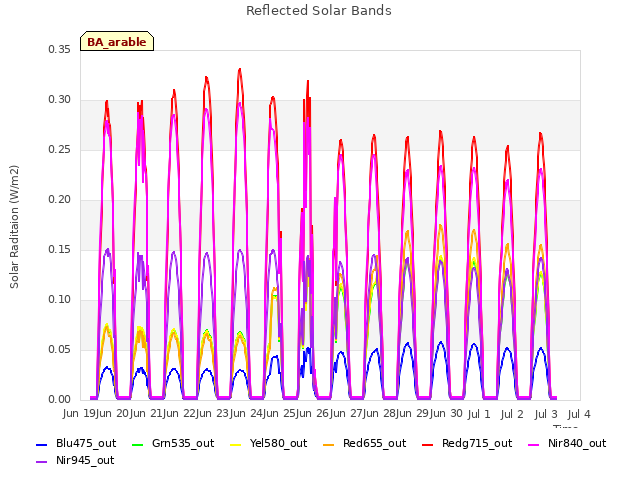
Task: Click the 0.30 y-axis tick label
Action: 60,100
